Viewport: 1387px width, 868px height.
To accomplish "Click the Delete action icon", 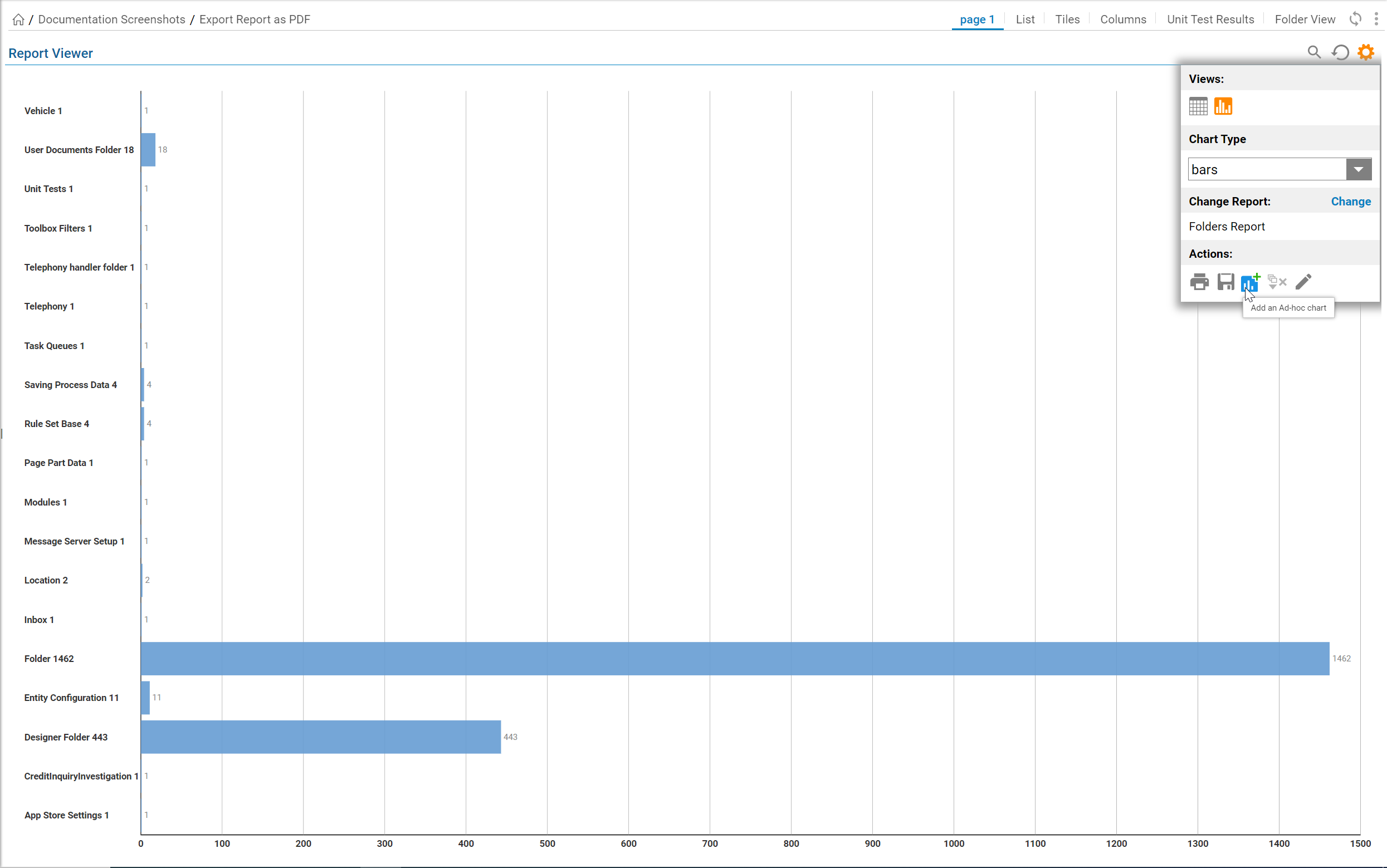I will 1276,282.
